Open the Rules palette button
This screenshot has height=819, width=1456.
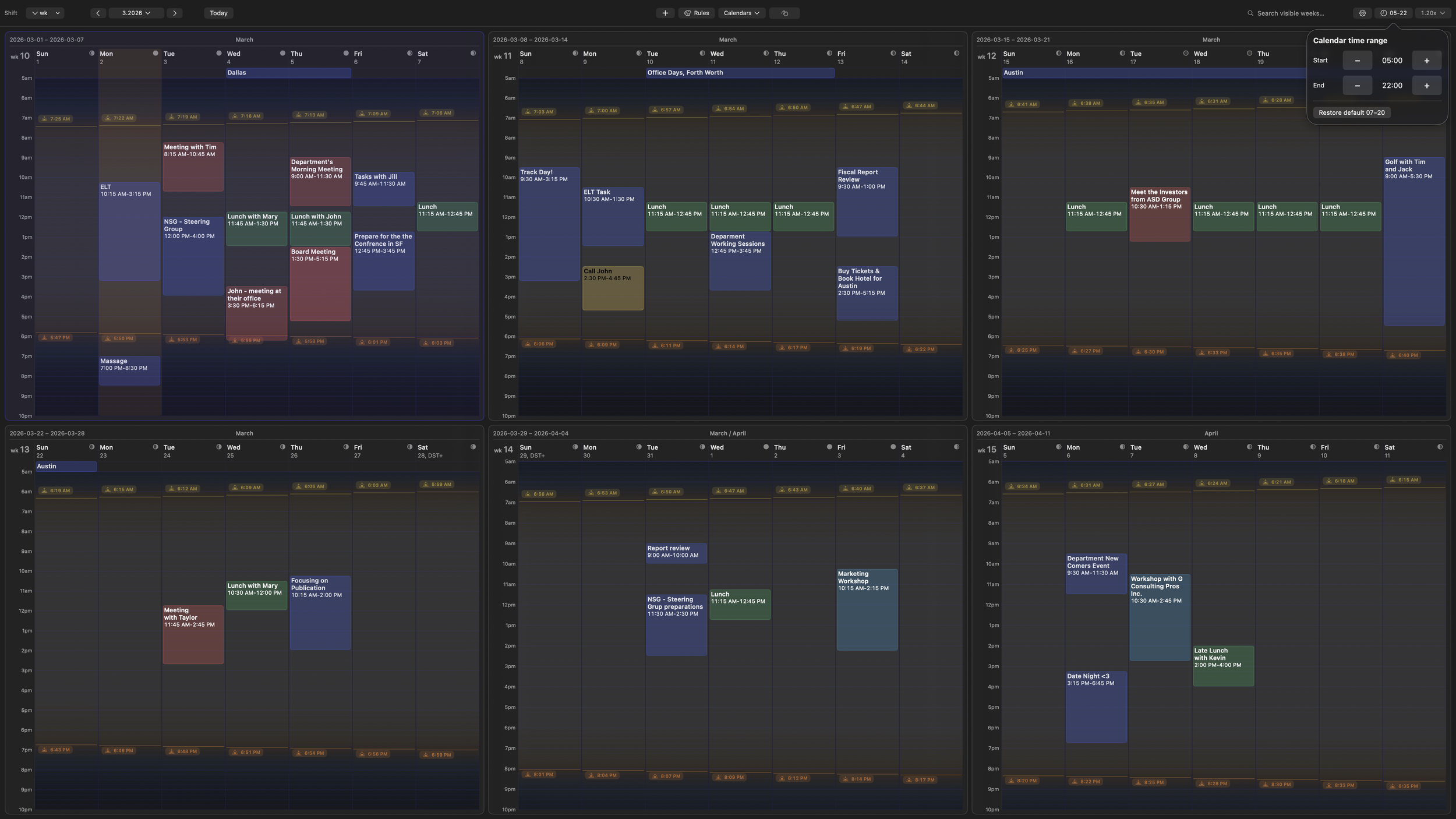point(697,13)
